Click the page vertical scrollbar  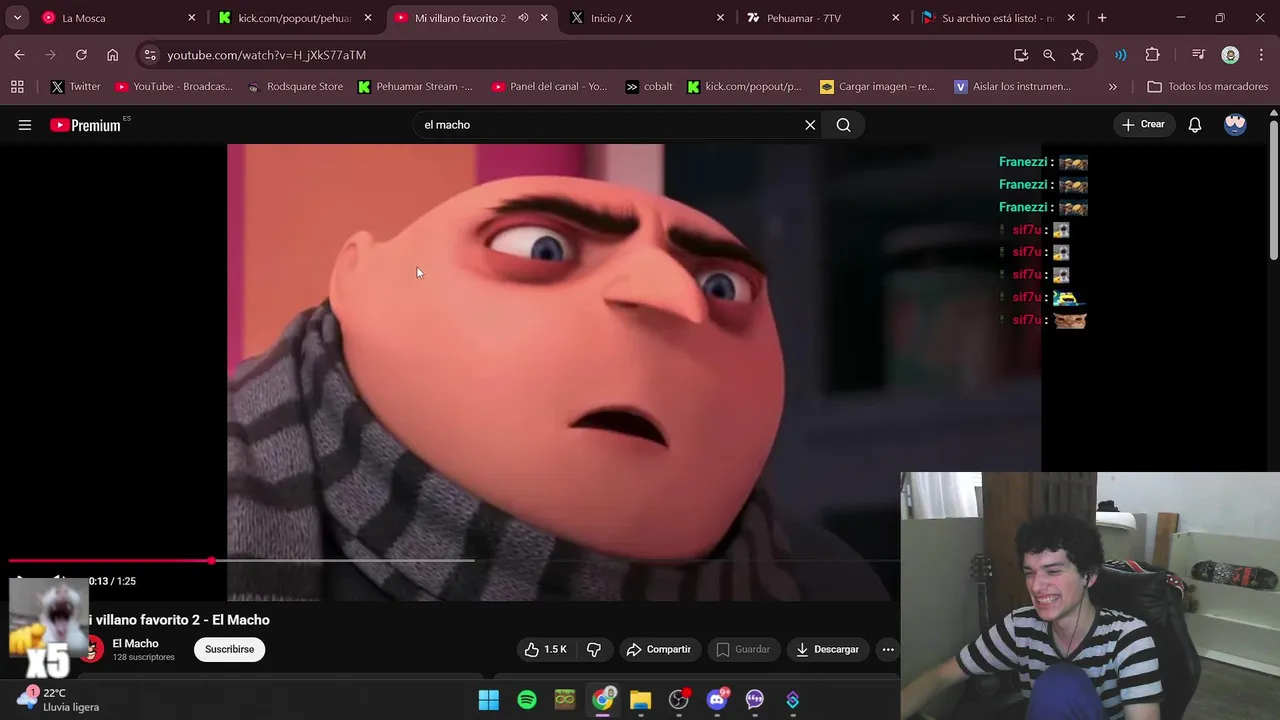point(1273,190)
